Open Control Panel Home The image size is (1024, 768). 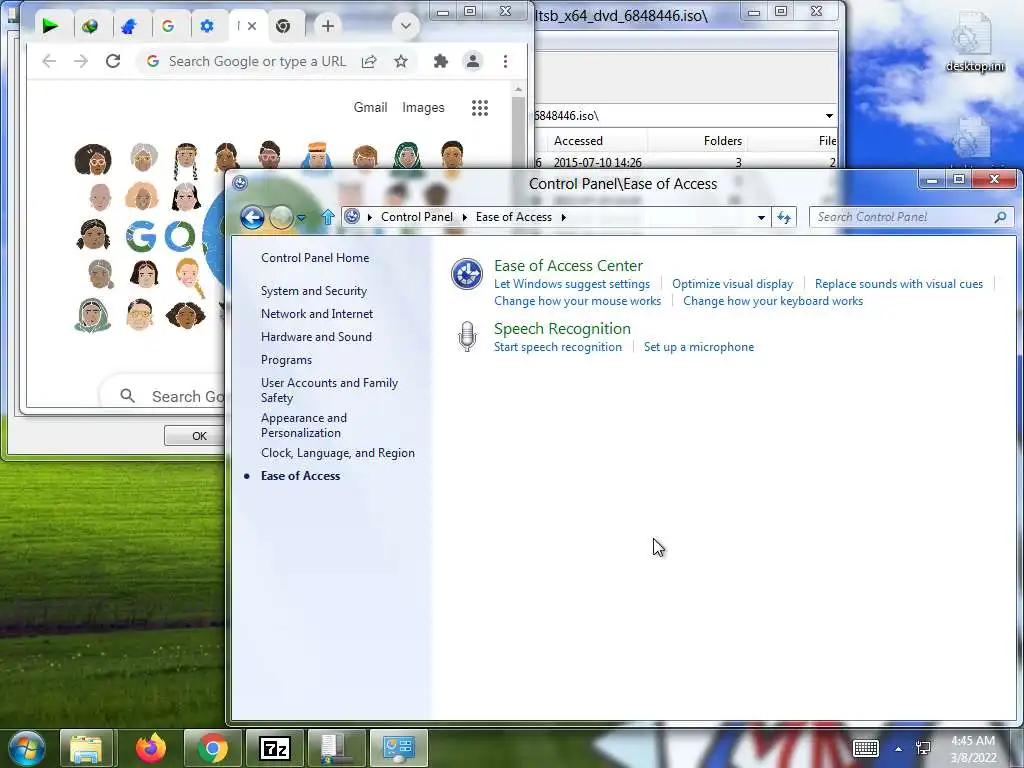[315, 258]
